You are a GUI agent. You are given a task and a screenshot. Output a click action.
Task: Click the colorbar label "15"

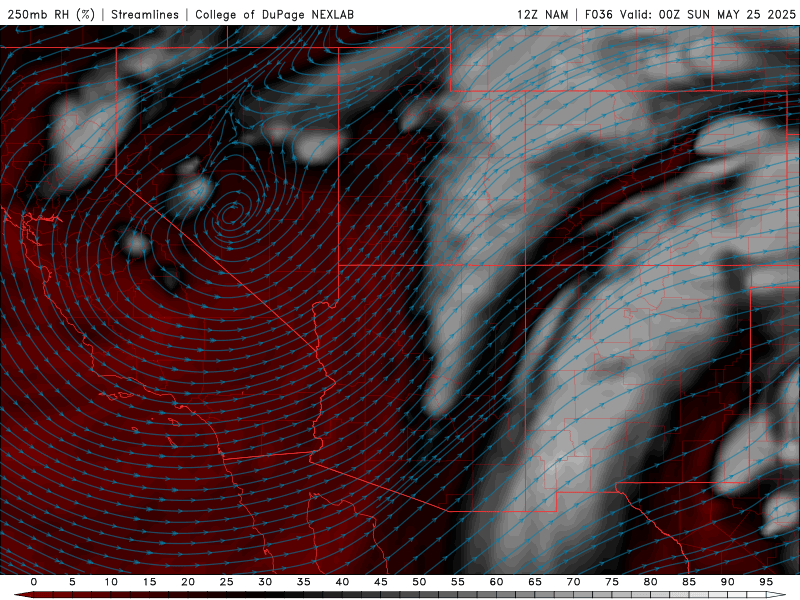(149, 582)
